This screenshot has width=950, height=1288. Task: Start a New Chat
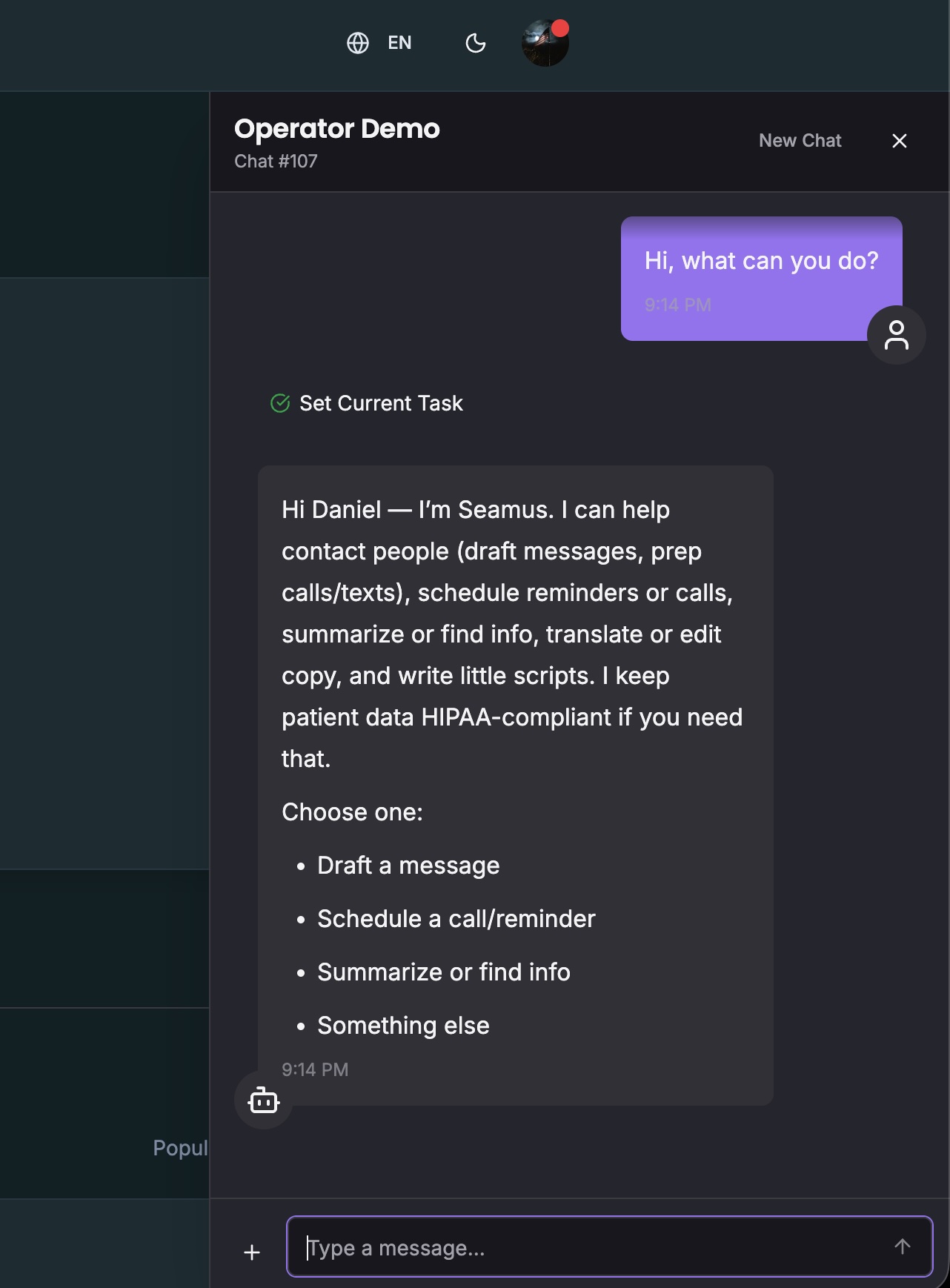800,140
